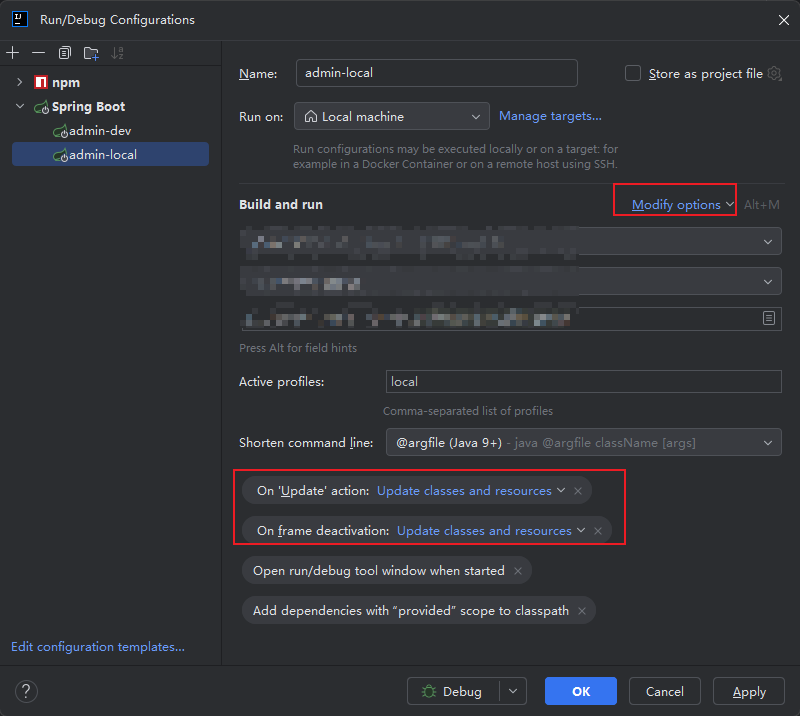Open help with question mark button
This screenshot has width=800, height=716.
pyautogui.click(x=26, y=692)
